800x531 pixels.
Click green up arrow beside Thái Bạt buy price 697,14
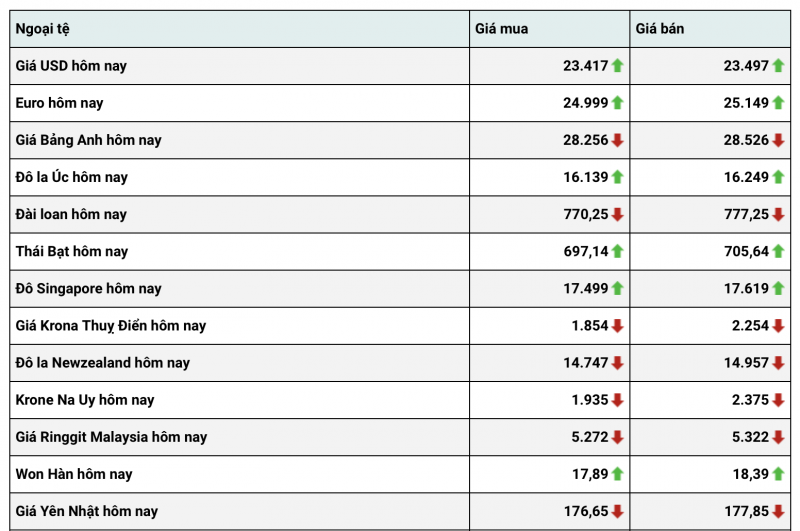(617, 251)
